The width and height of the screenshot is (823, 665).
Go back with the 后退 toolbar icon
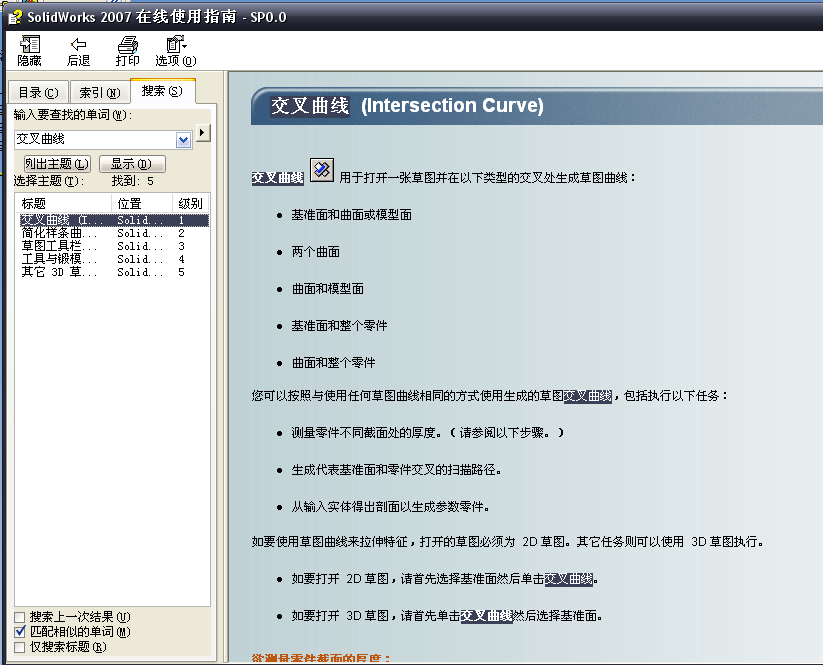(x=78, y=50)
